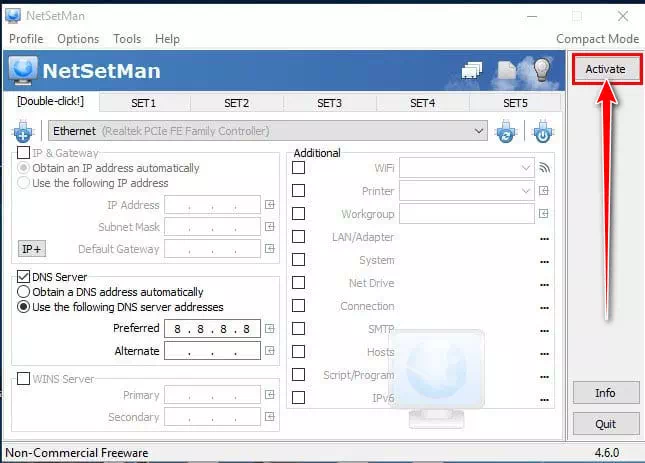Viewport: 645px width, 463px height.
Task: Switch to the SET4 tab
Action: (423, 103)
